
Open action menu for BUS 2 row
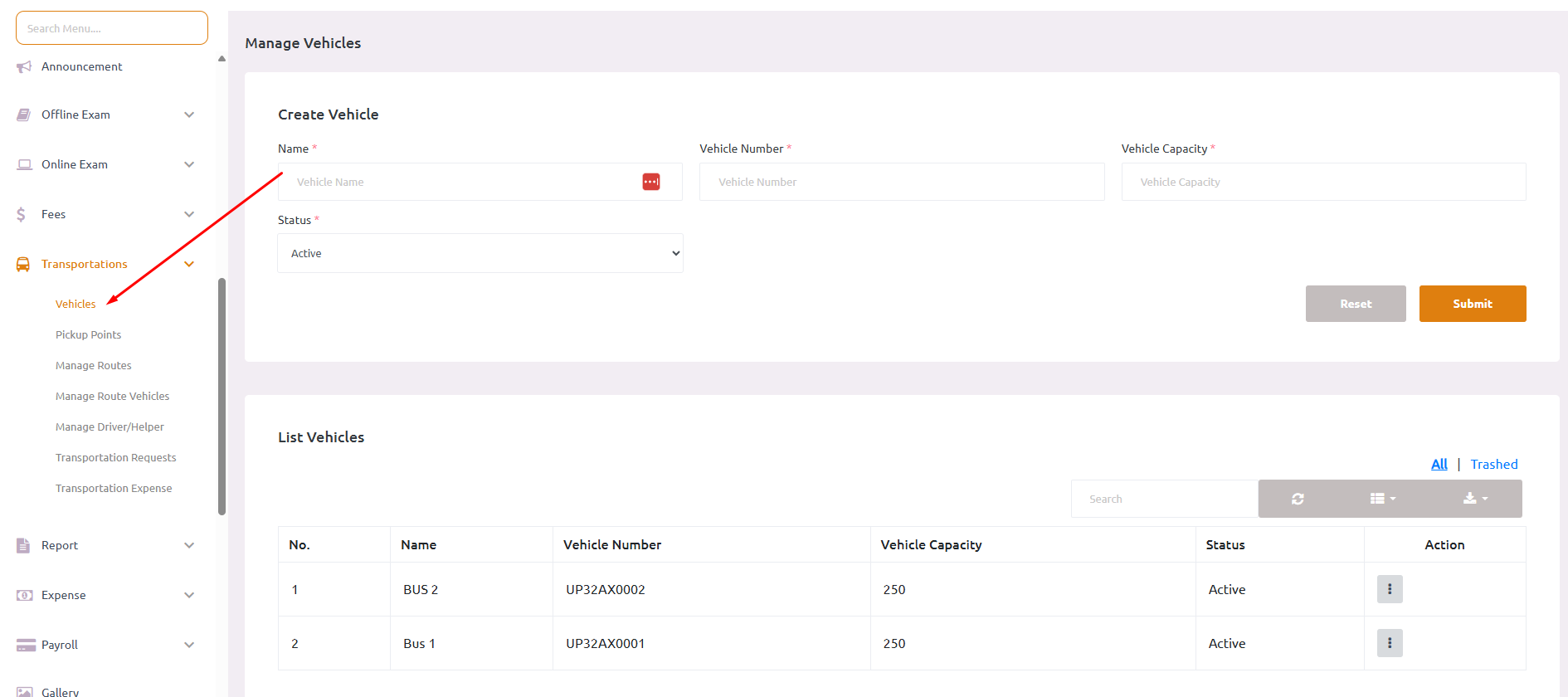[1390, 589]
